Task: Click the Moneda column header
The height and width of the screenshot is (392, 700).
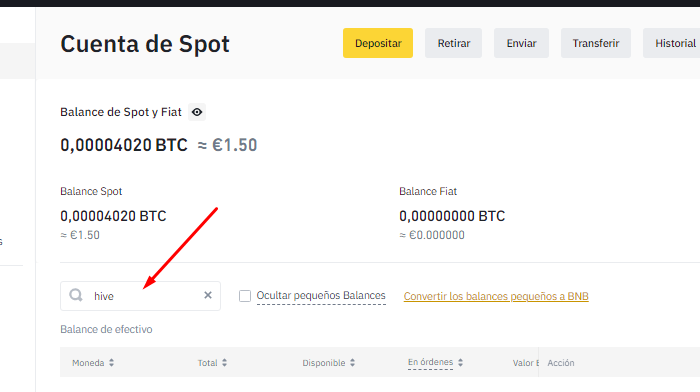Action: 88,363
